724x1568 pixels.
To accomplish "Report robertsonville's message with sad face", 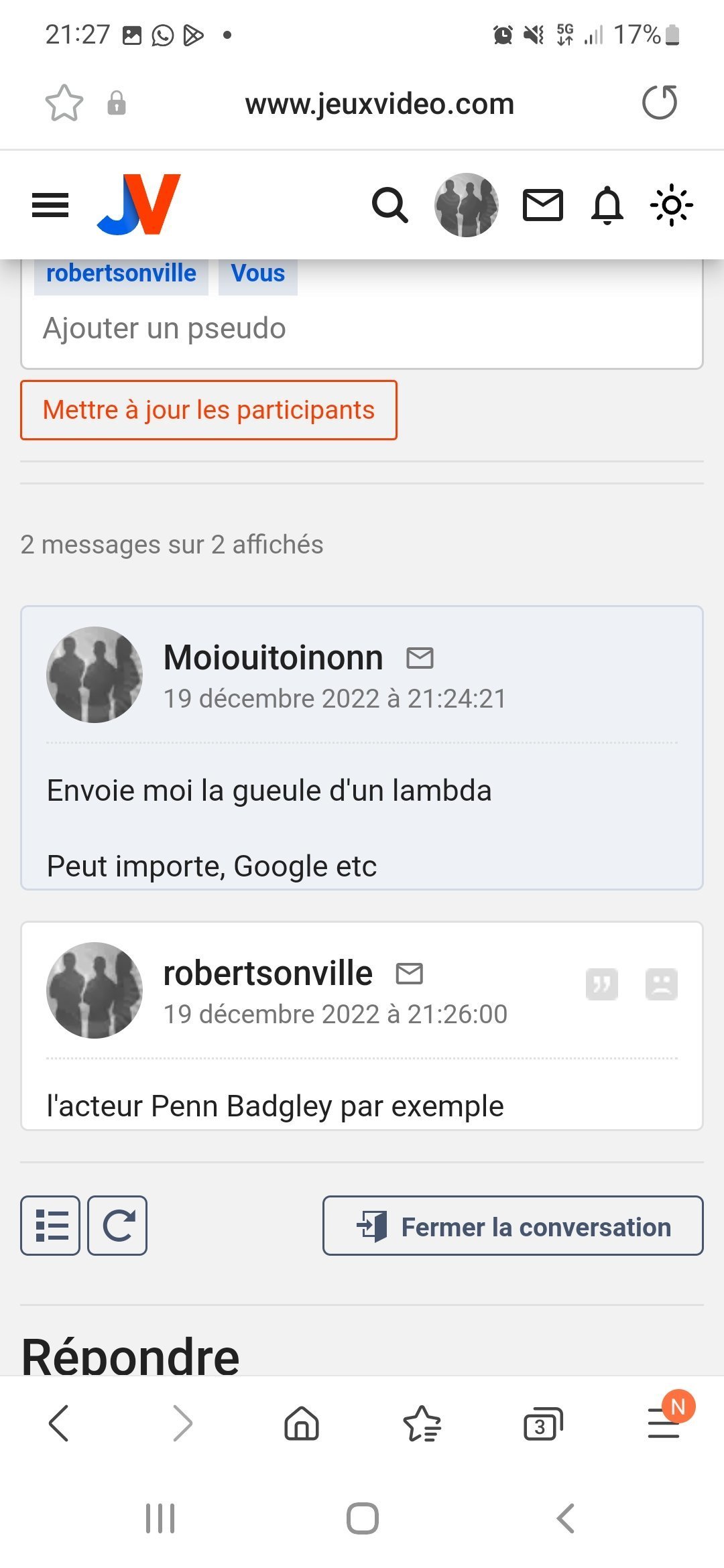I will click(661, 984).
